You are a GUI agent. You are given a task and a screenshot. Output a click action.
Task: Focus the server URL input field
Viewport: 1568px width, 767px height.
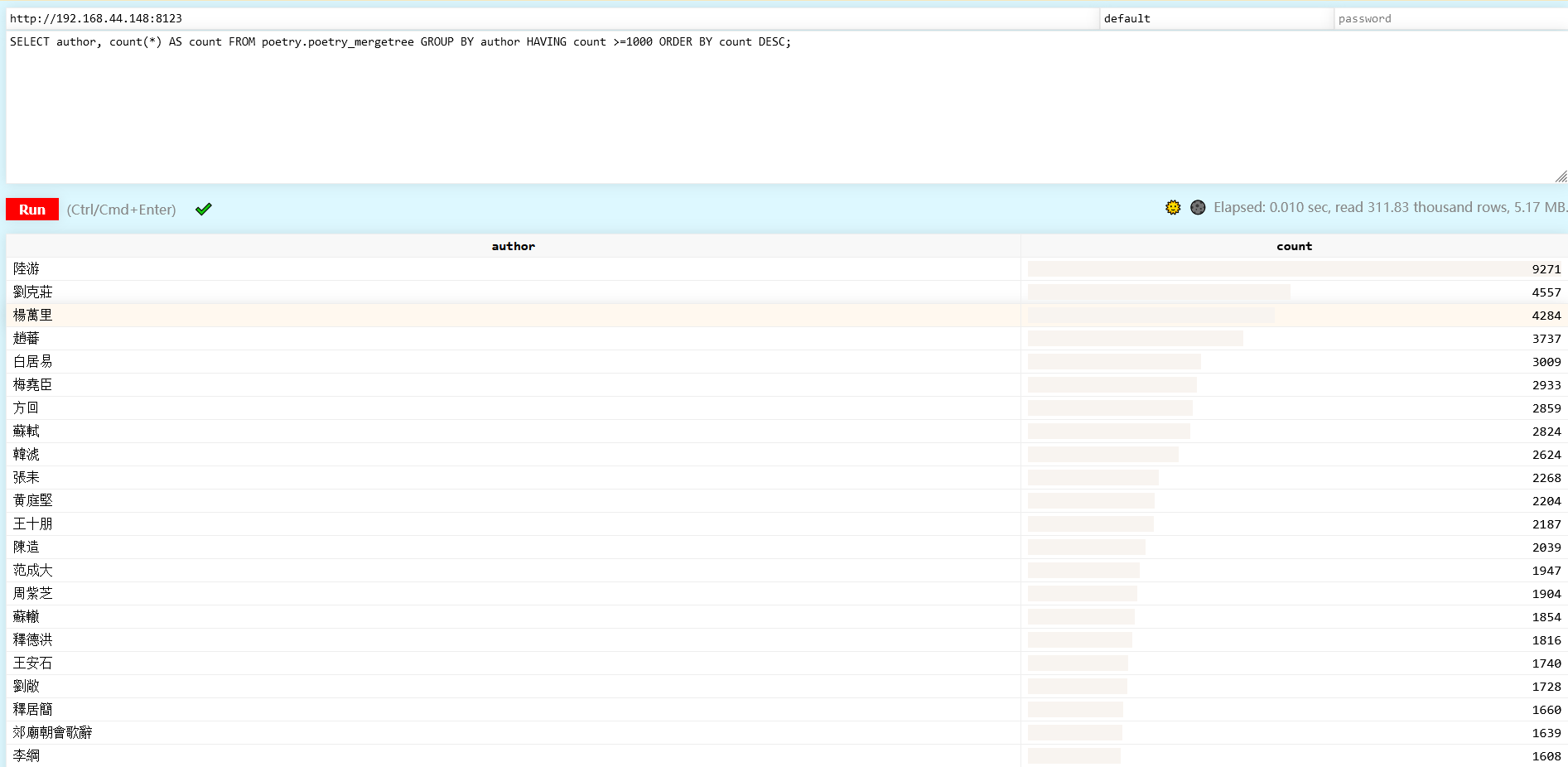(552, 18)
